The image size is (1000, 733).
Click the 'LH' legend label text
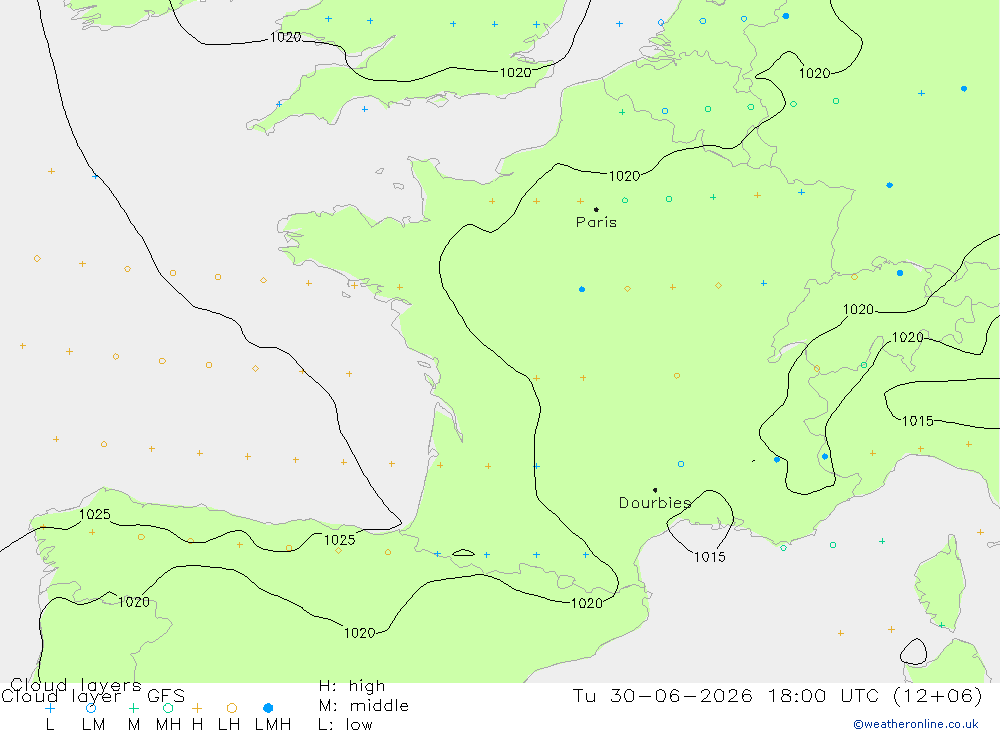(x=229, y=725)
